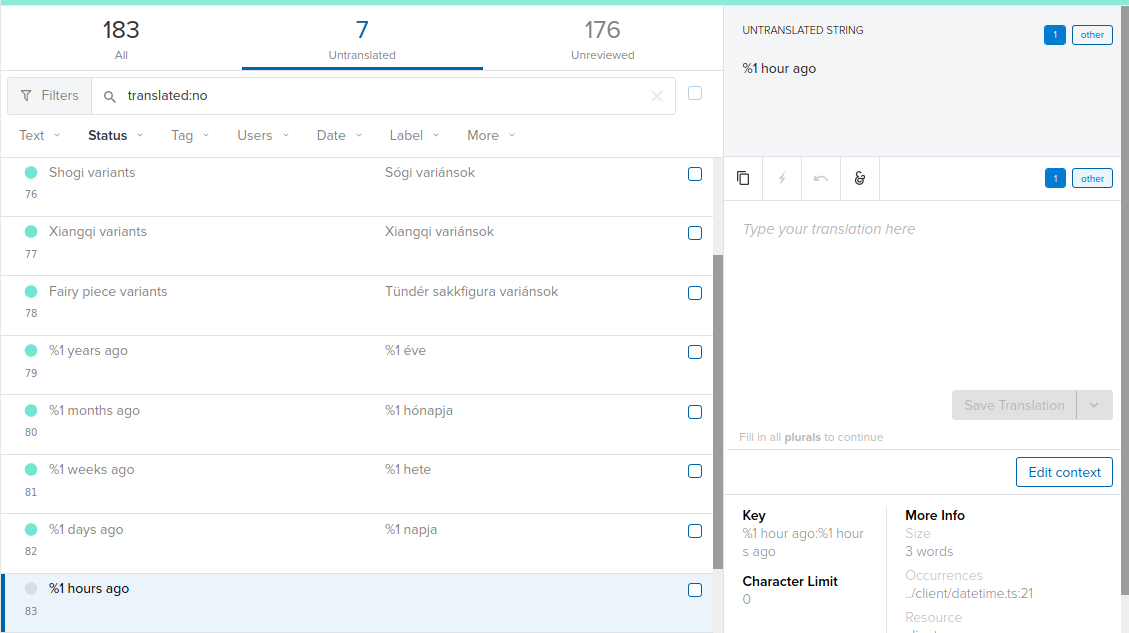
Task: Click the copy source string icon
Action: click(743, 178)
